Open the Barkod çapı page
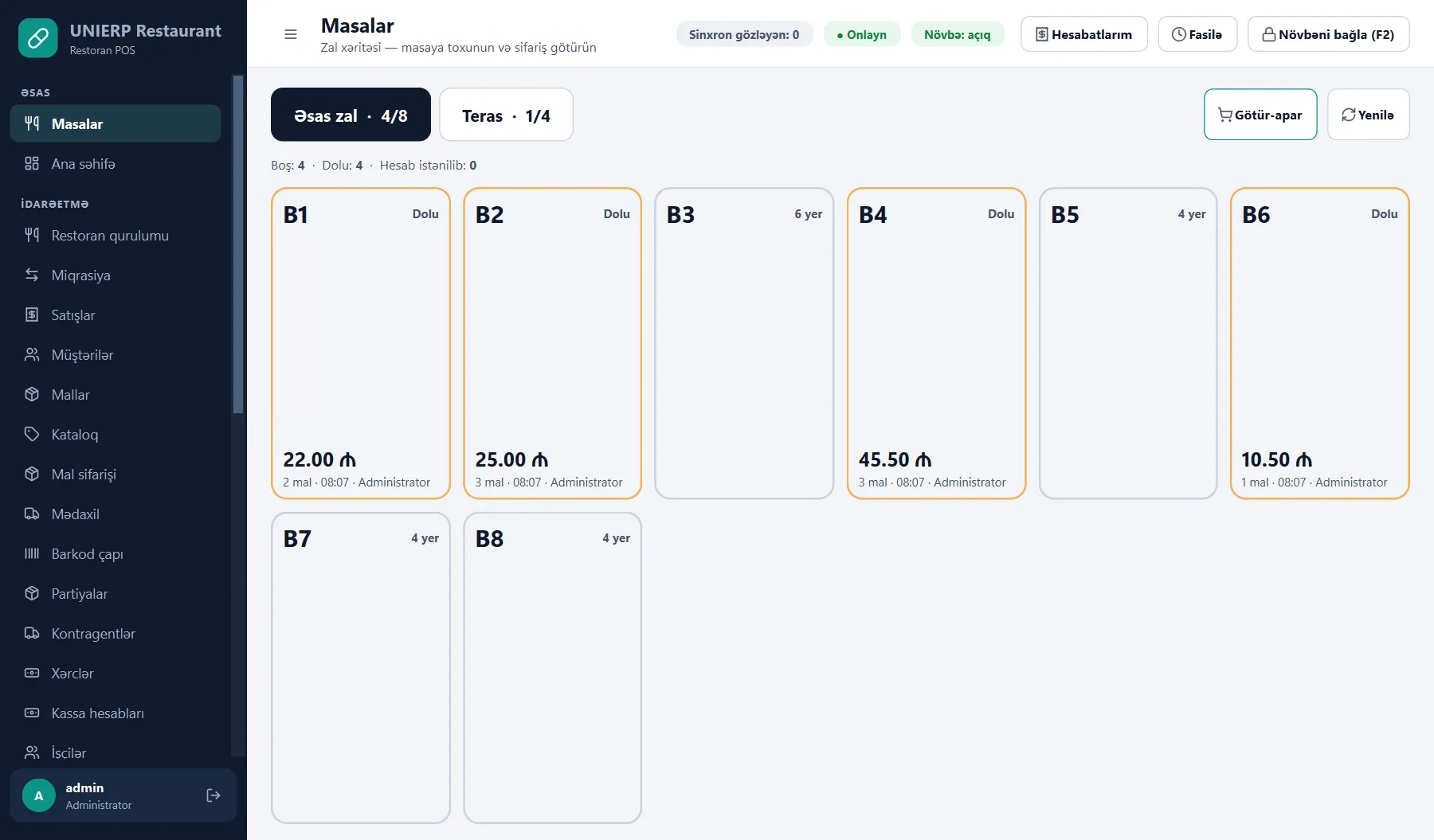 (116, 554)
